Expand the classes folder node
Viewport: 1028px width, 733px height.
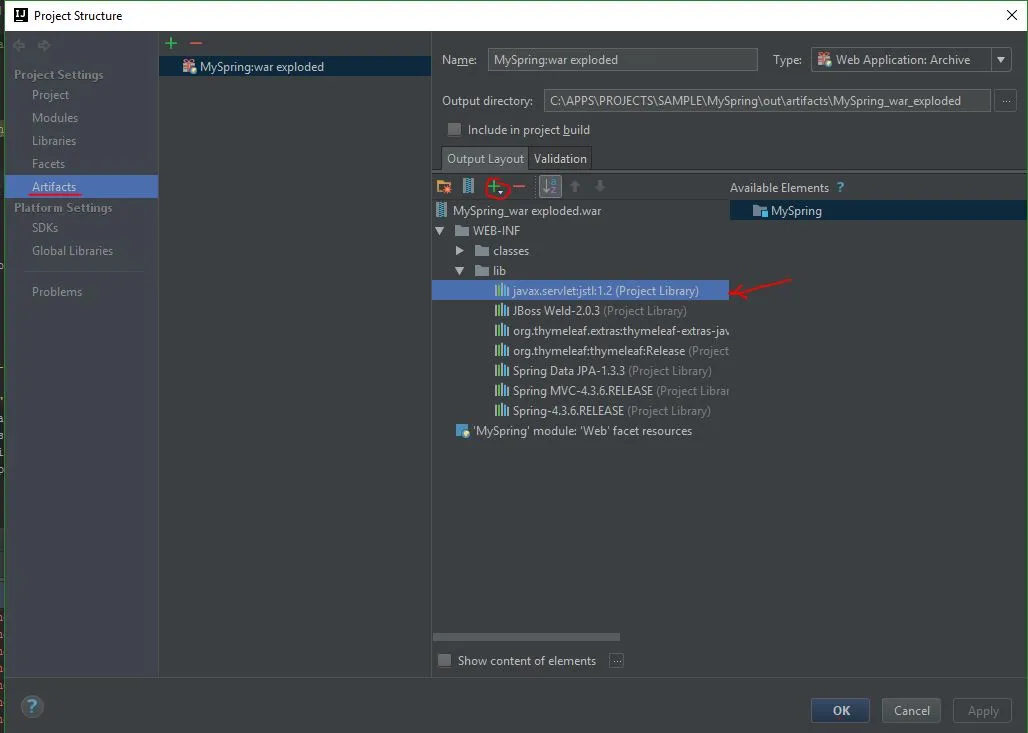[x=460, y=250]
